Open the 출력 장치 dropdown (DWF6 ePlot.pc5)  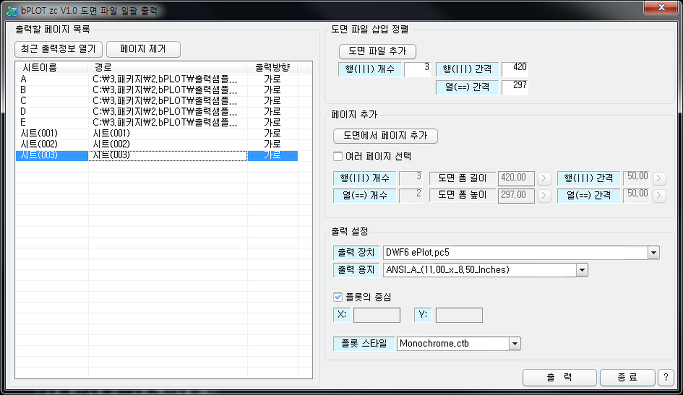click(653, 253)
